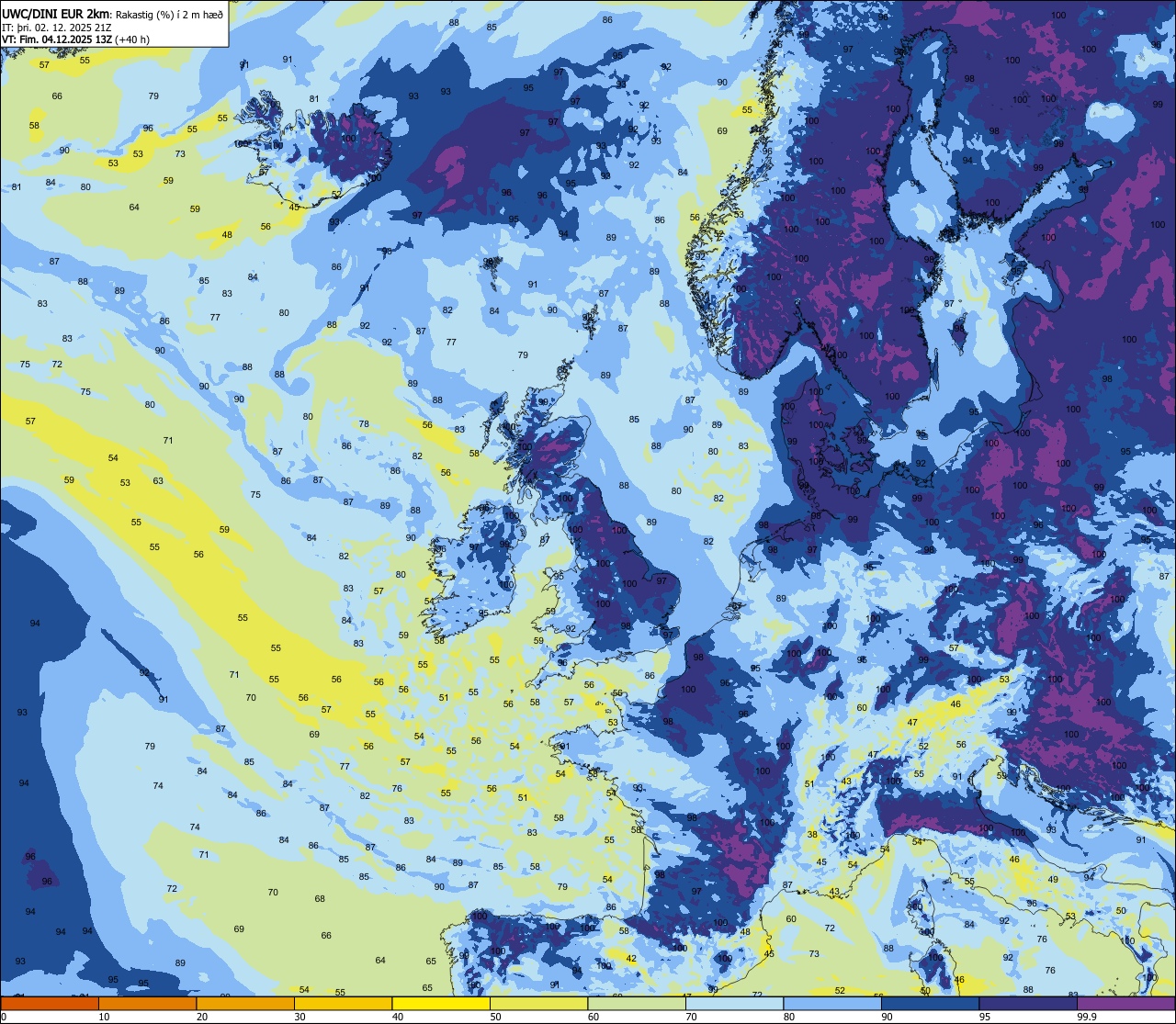This screenshot has height=1024, width=1176.
Task: Click the legend scale label 30
Action: [x=300, y=1017]
